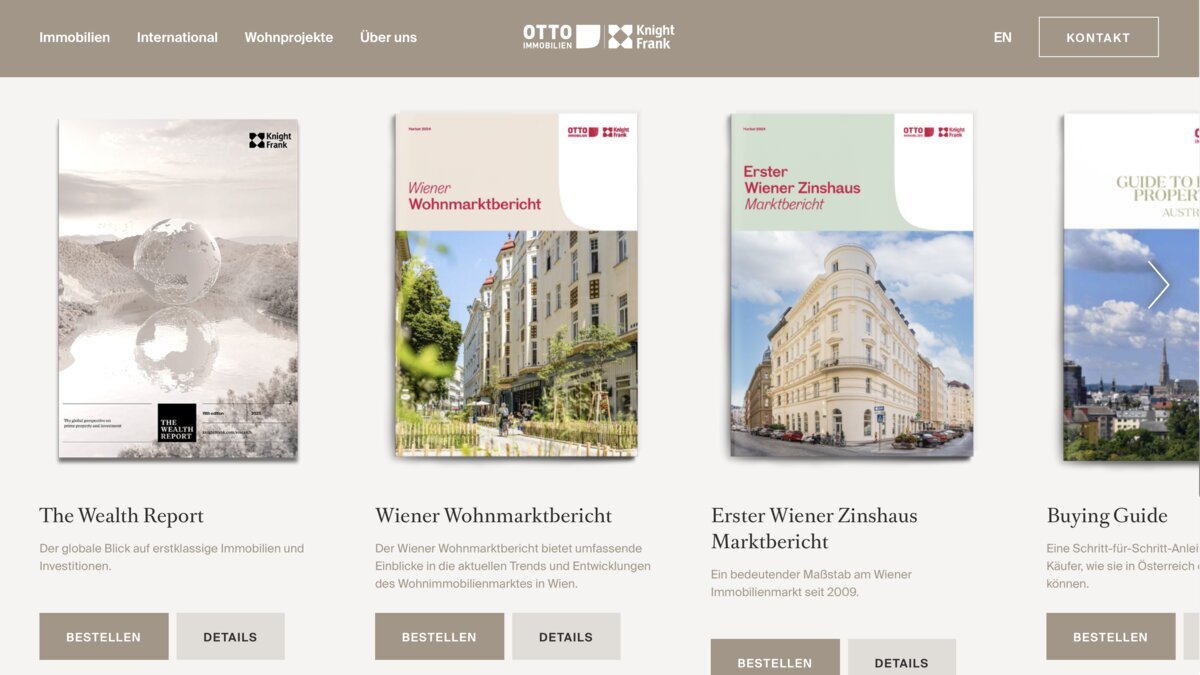Select Wohnprojekte in the navigation
1200x675 pixels.
coord(289,37)
